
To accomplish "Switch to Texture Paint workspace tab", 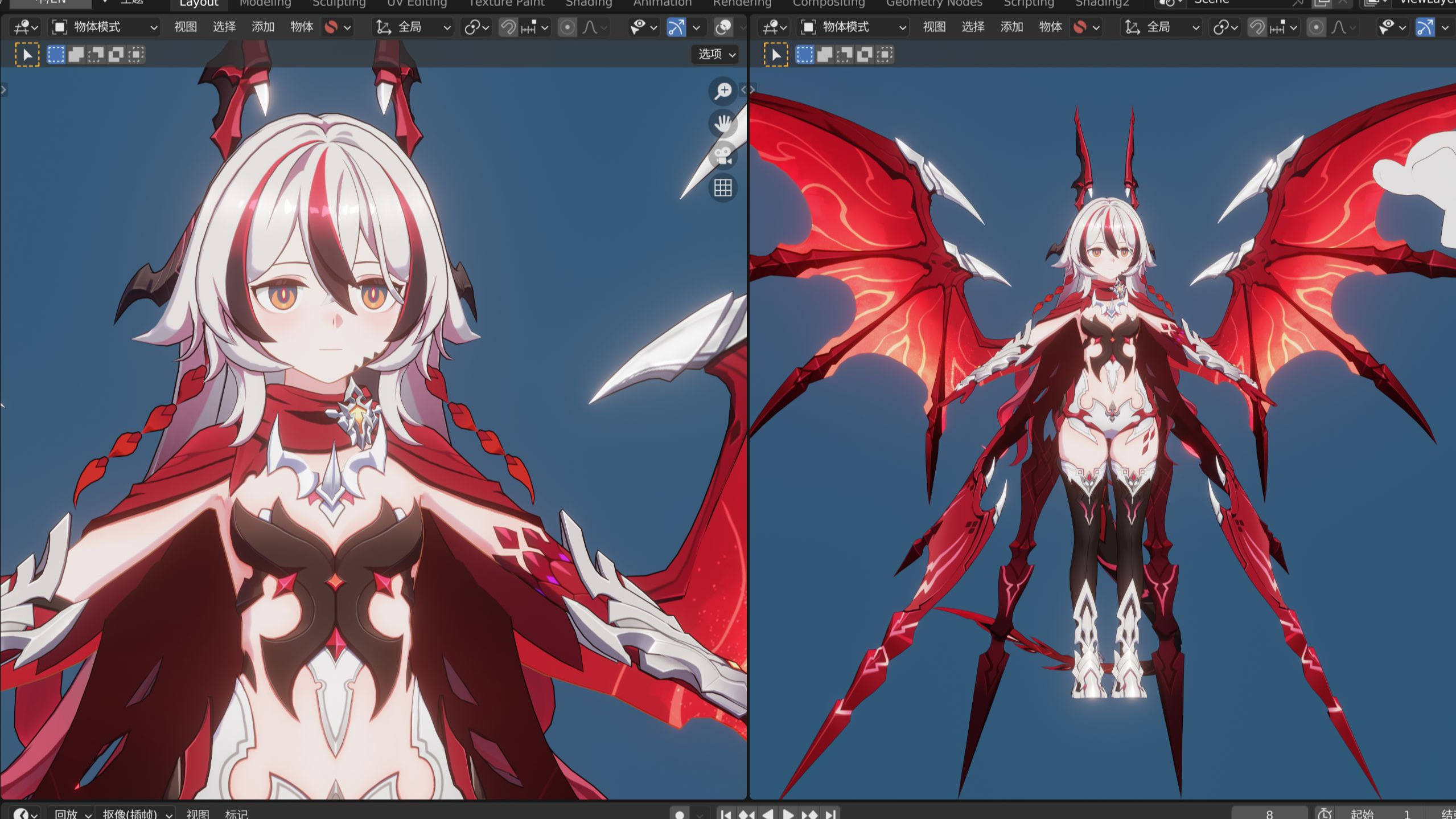I will [x=506, y=3].
